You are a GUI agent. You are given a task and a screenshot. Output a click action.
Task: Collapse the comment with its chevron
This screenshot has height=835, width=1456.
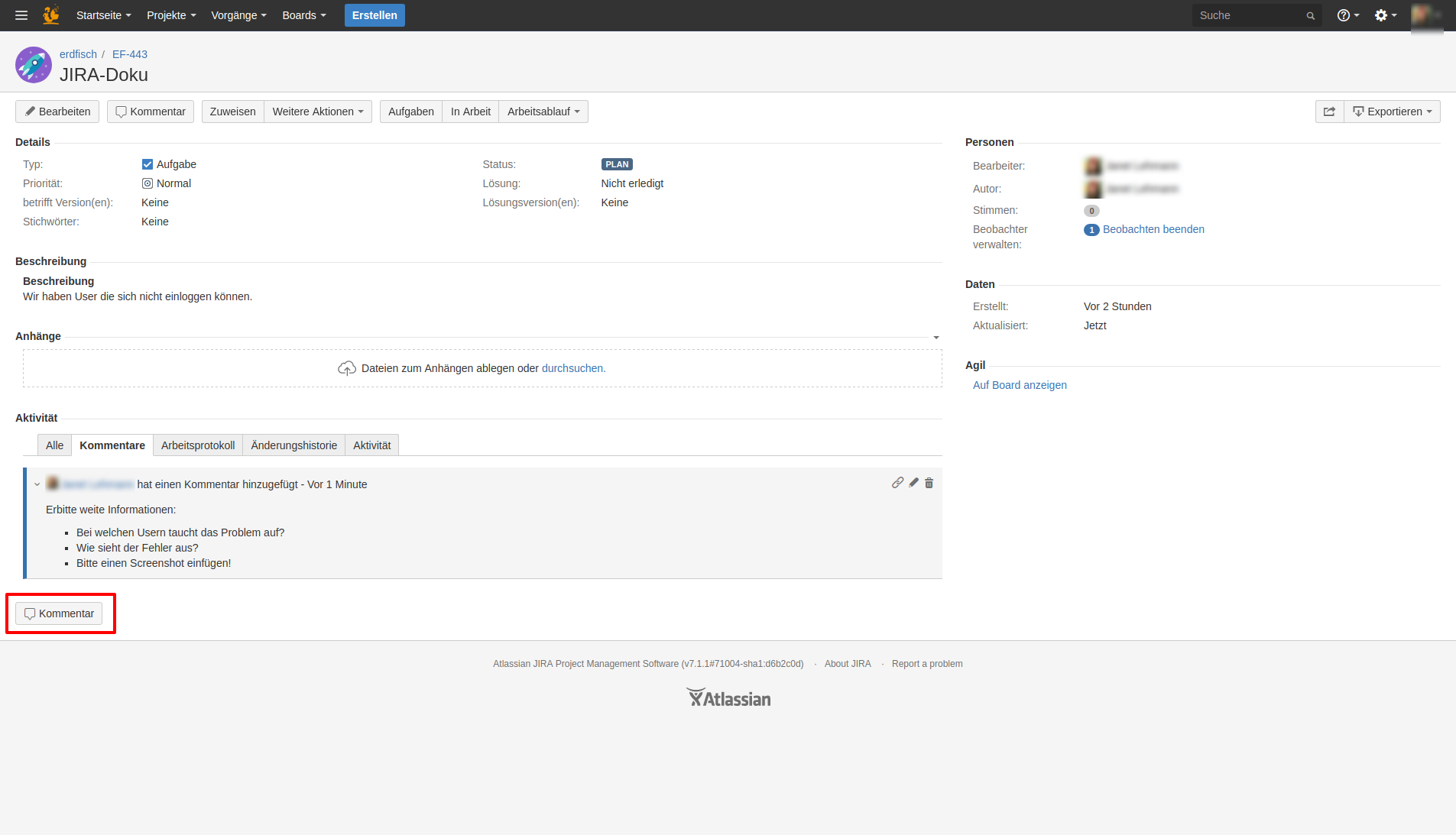point(37,484)
